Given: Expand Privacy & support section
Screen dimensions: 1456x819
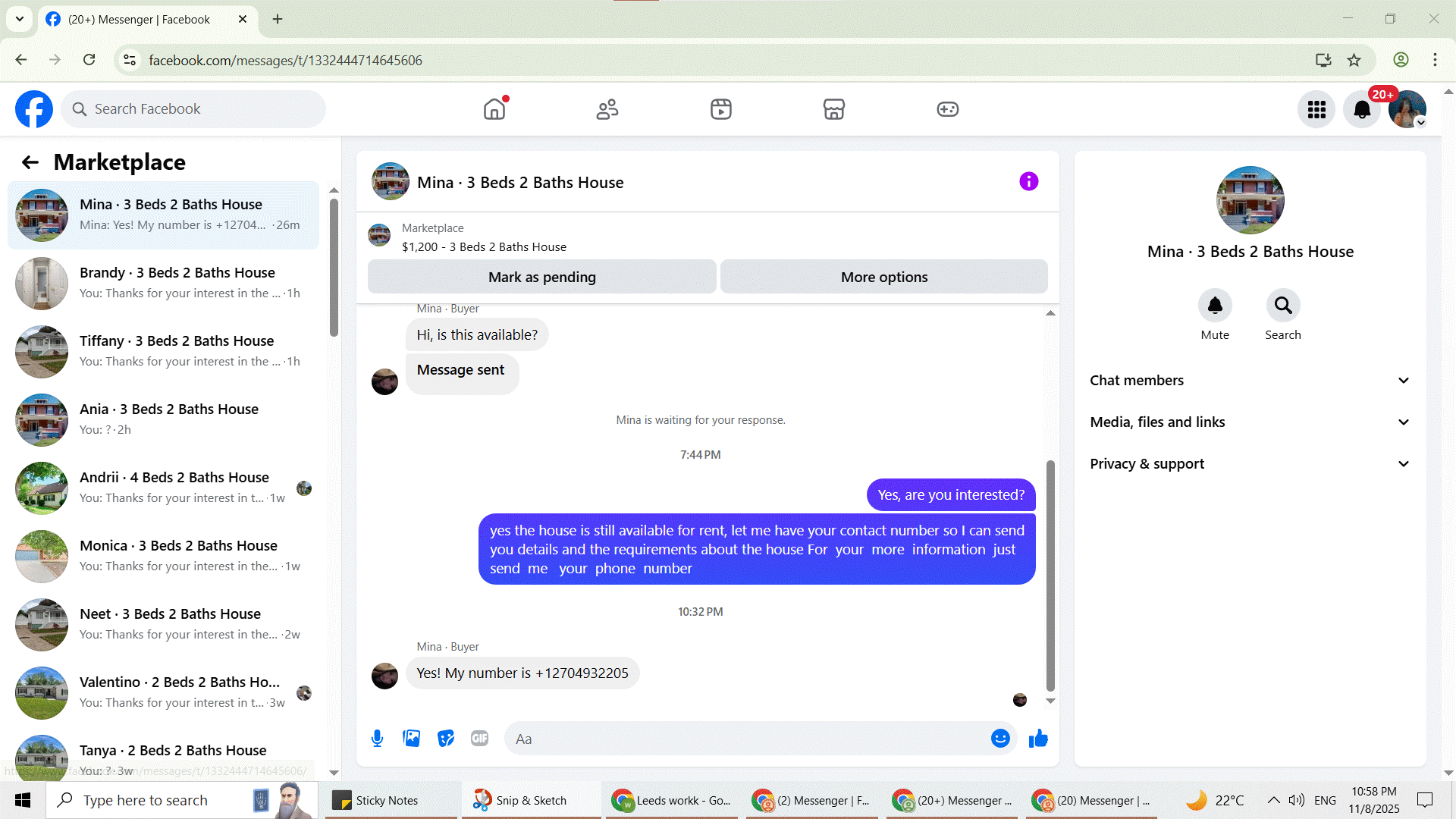Looking at the screenshot, I should pyautogui.click(x=1250, y=464).
